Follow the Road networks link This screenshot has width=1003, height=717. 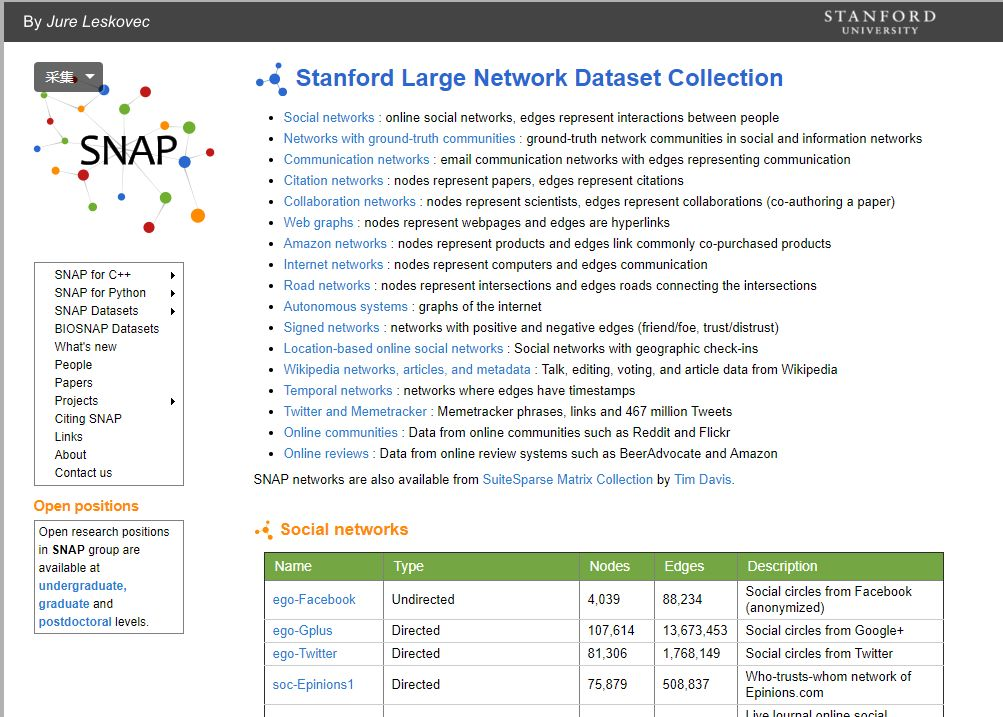pyautogui.click(x=327, y=285)
